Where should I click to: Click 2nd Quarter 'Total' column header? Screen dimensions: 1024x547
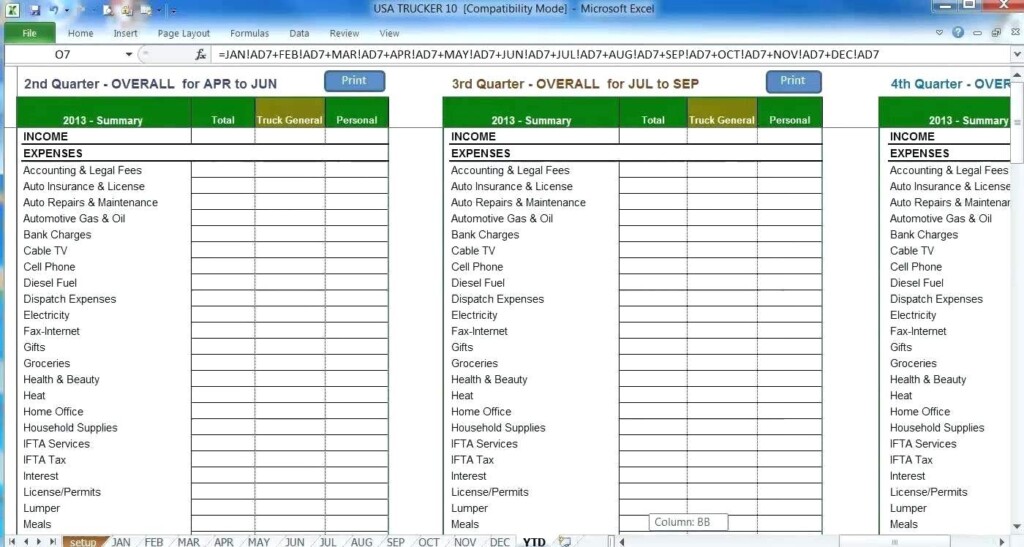pyautogui.click(x=223, y=112)
